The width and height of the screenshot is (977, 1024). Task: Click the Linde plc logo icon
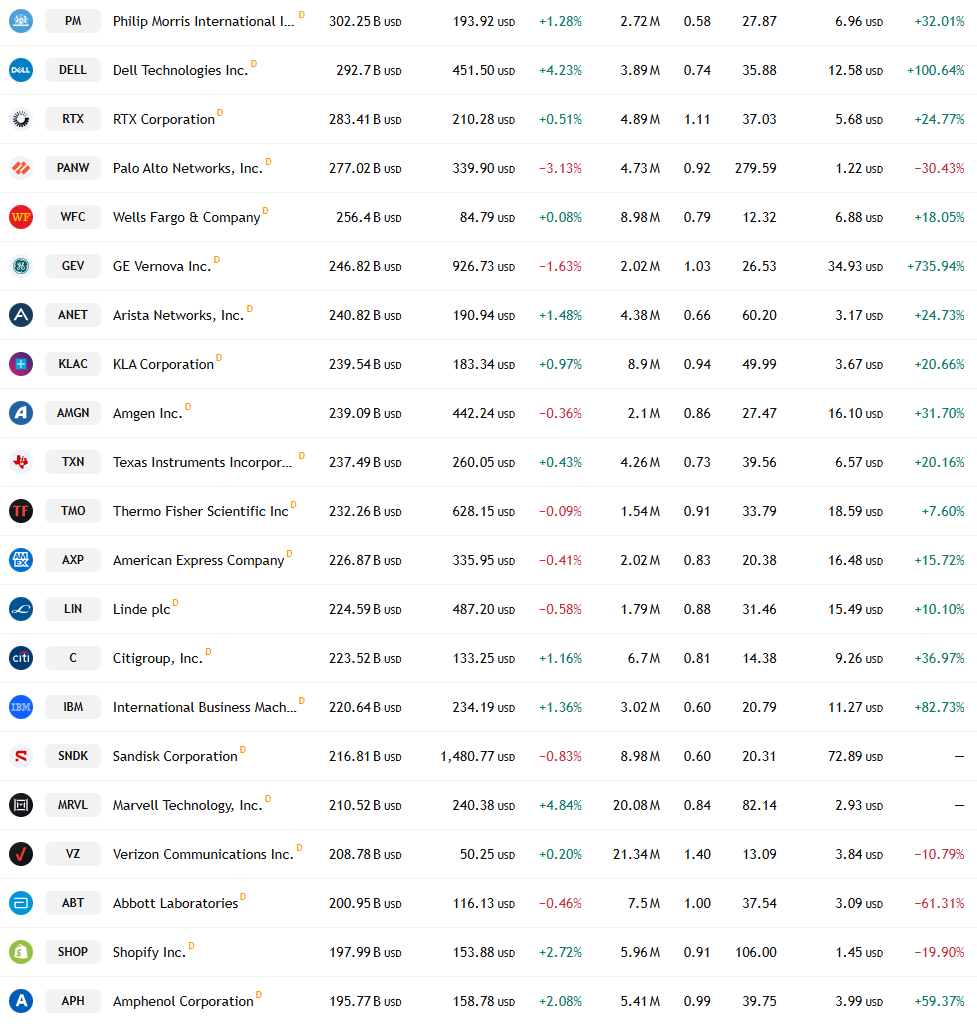pos(21,609)
